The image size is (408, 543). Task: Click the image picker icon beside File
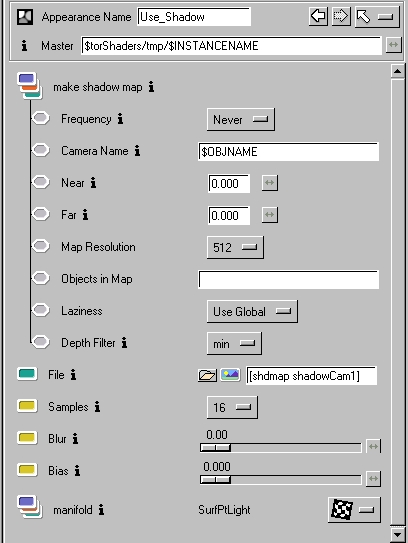coord(230,374)
